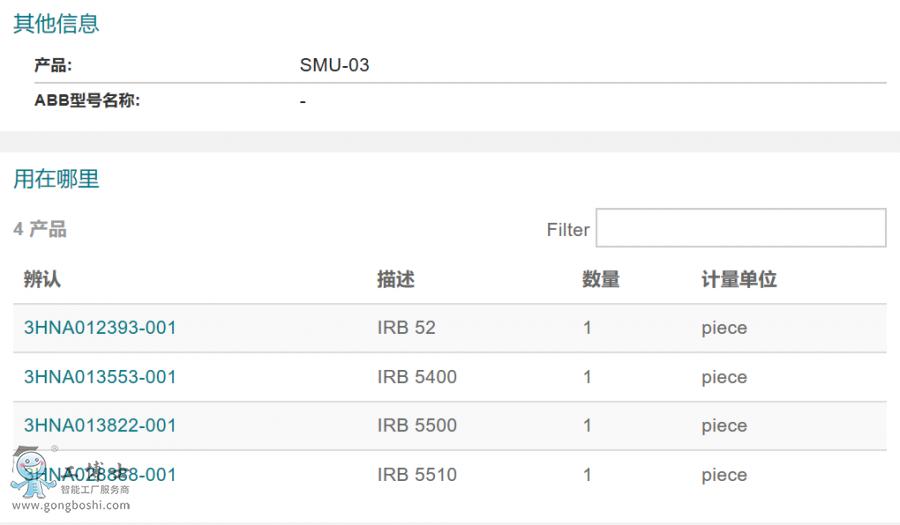Screen dimensions: 900x525
Task: Sort by the 描述 column header
Action: point(395,280)
